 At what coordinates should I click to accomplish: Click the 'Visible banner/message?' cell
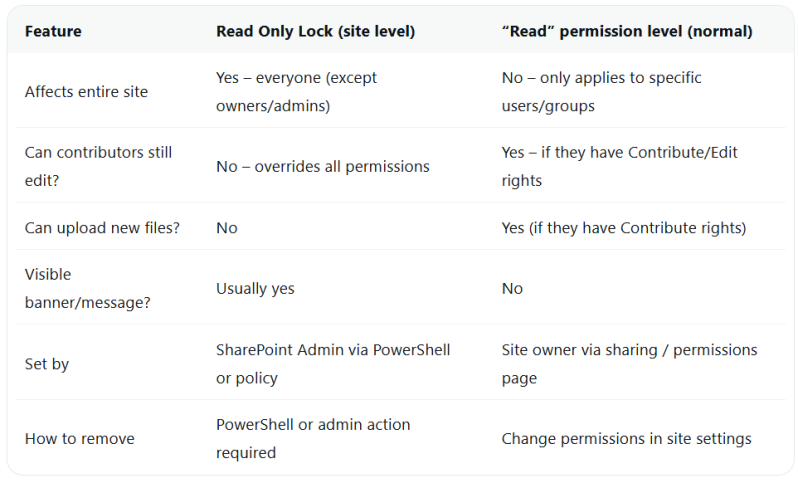(87, 288)
